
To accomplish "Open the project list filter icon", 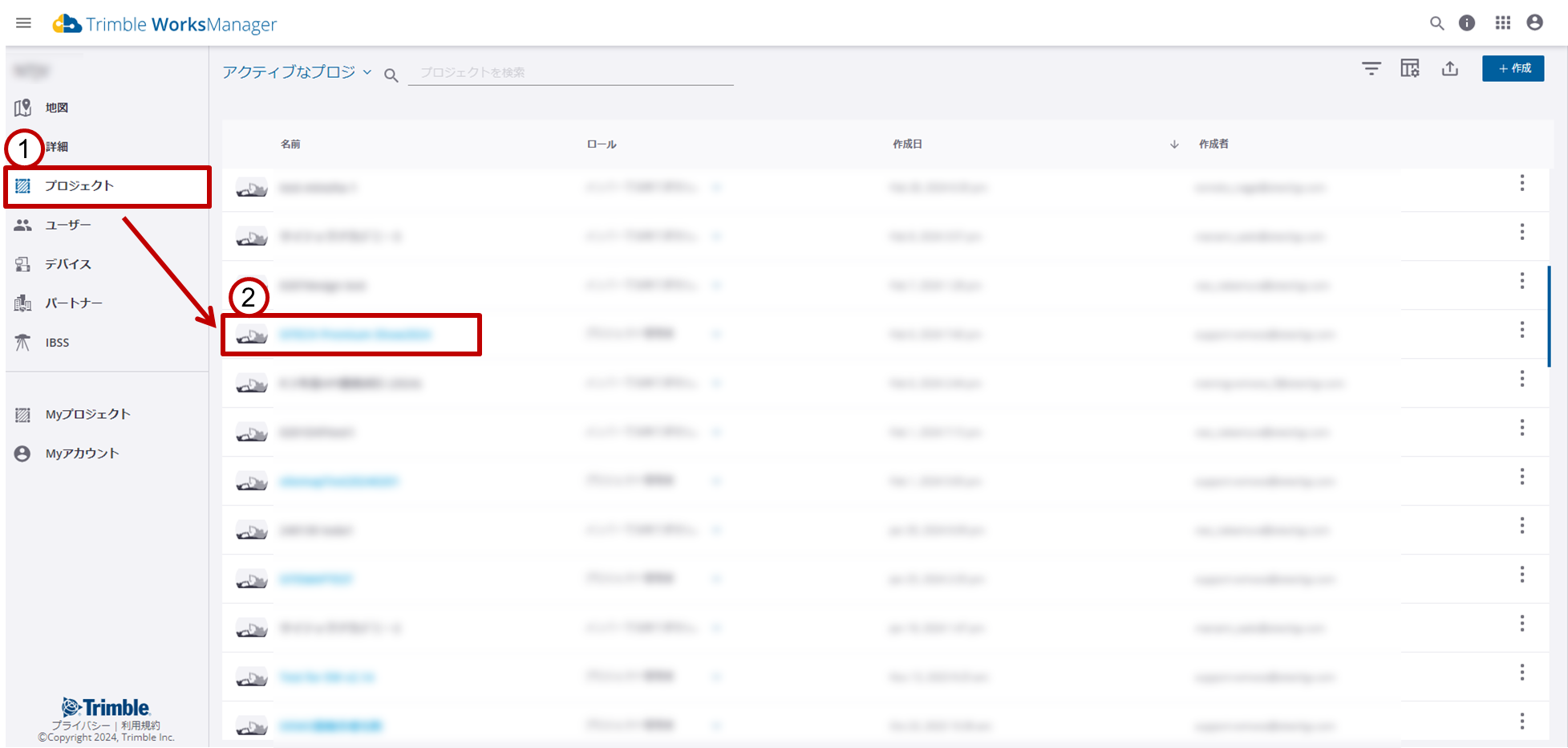I will coord(1371,69).
